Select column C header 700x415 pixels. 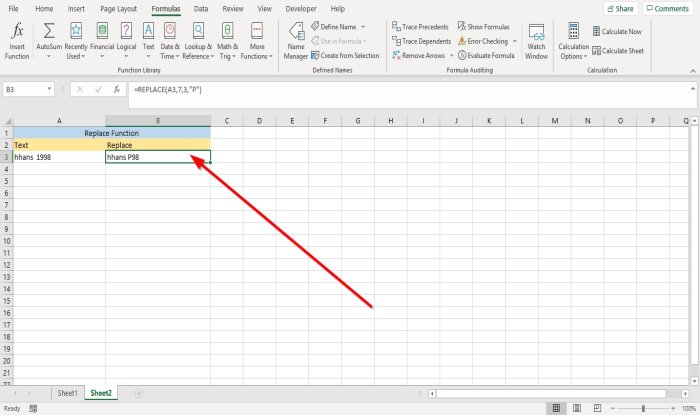[227, 121]
